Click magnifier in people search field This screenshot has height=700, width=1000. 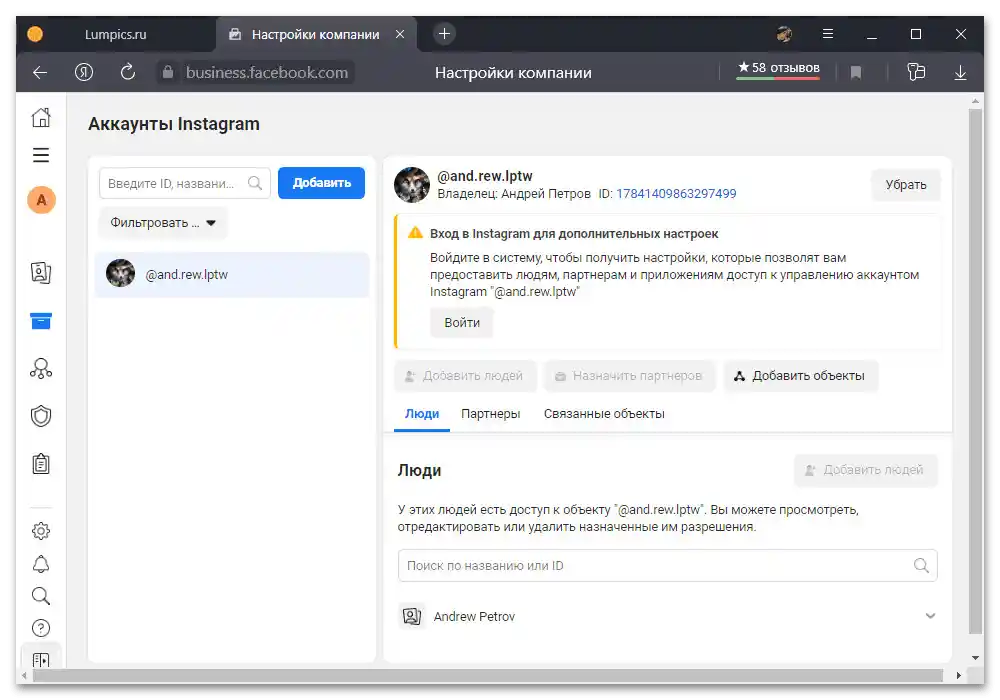[921, 565]
